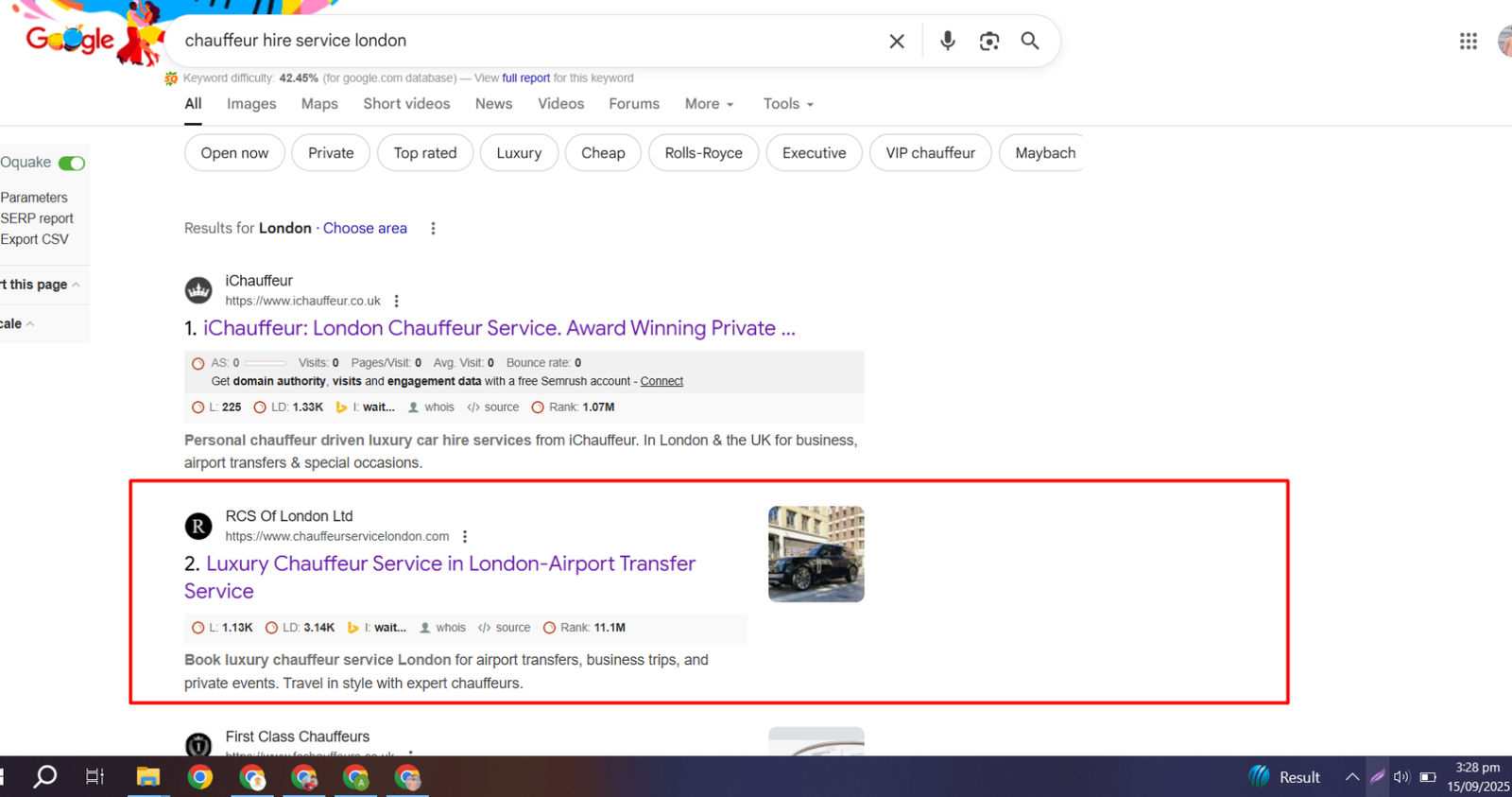This screenshot has height=797, width=1512.
Task: Open the Google apps grid
Action: (x=1468, y=41)
